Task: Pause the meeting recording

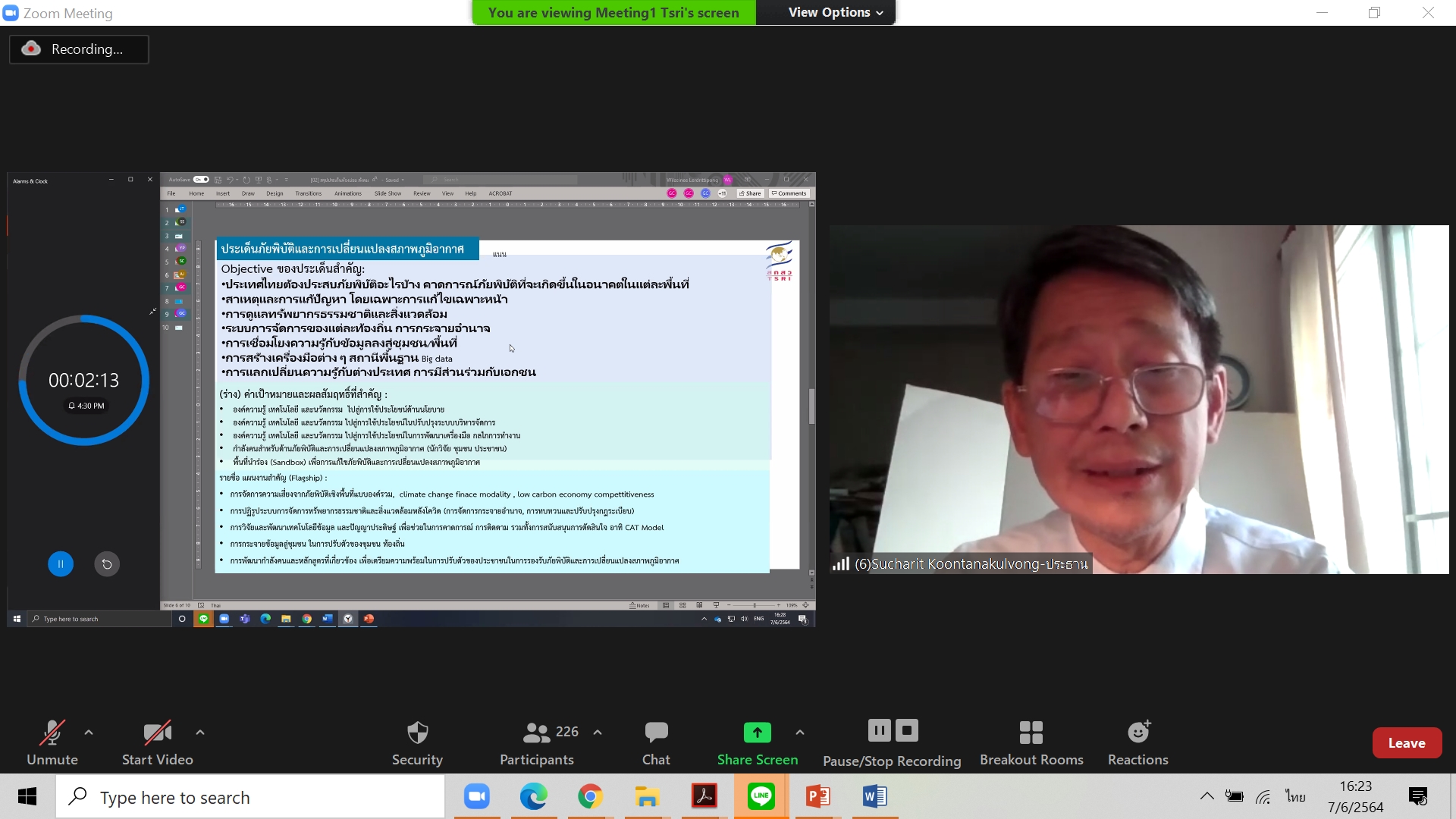Action: pyautogui.click(x=879, y=730)
